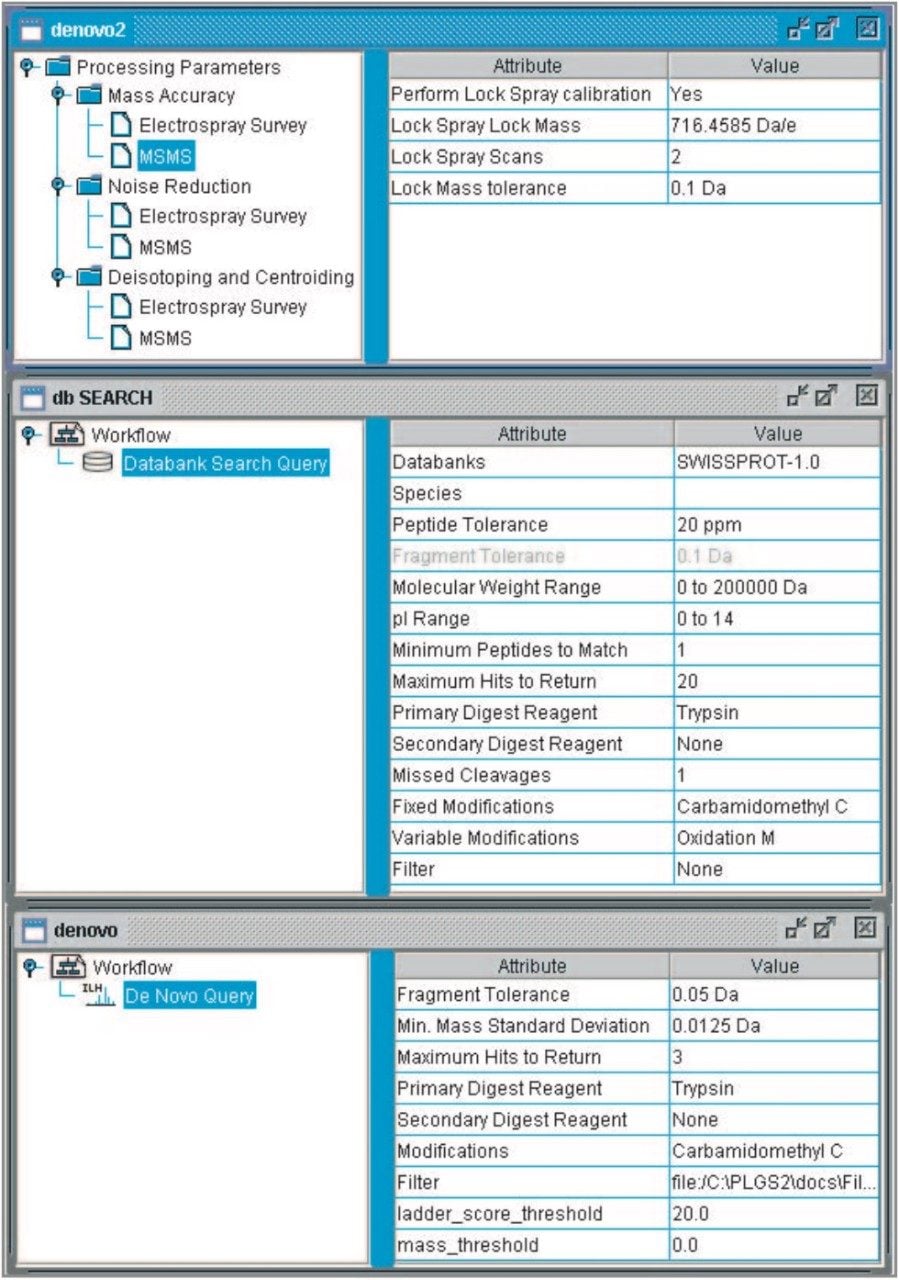
Task: Close the db SEARCH window
Action: 867,396
